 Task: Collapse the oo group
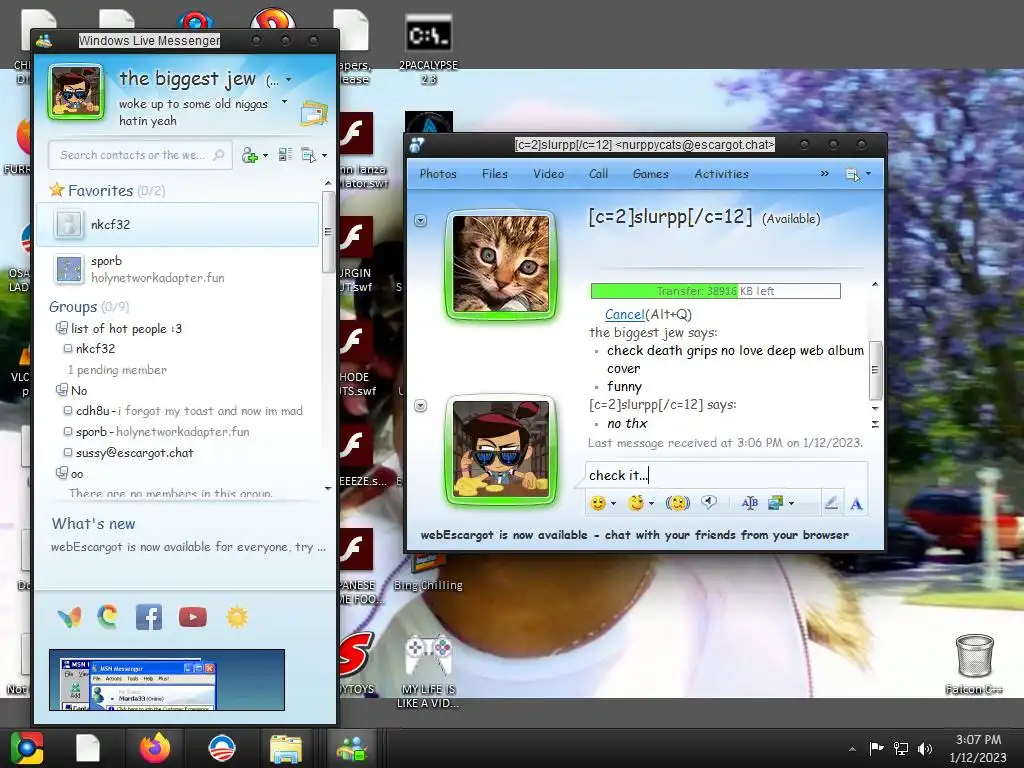pos(61,473)
